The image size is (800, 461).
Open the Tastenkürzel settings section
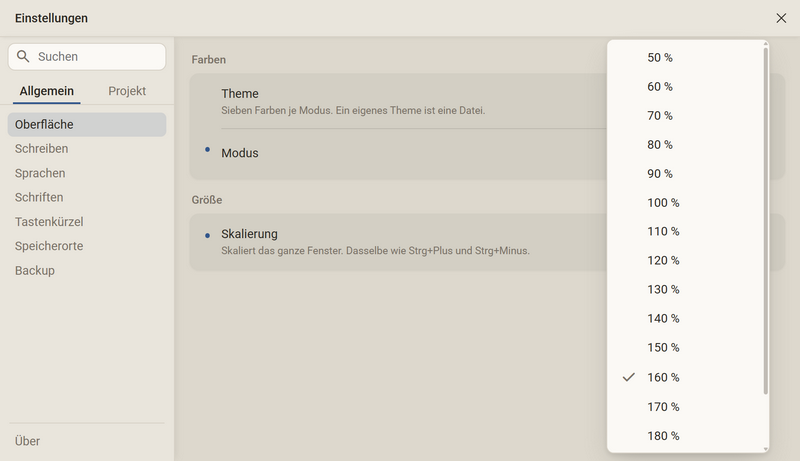point(87,222)
